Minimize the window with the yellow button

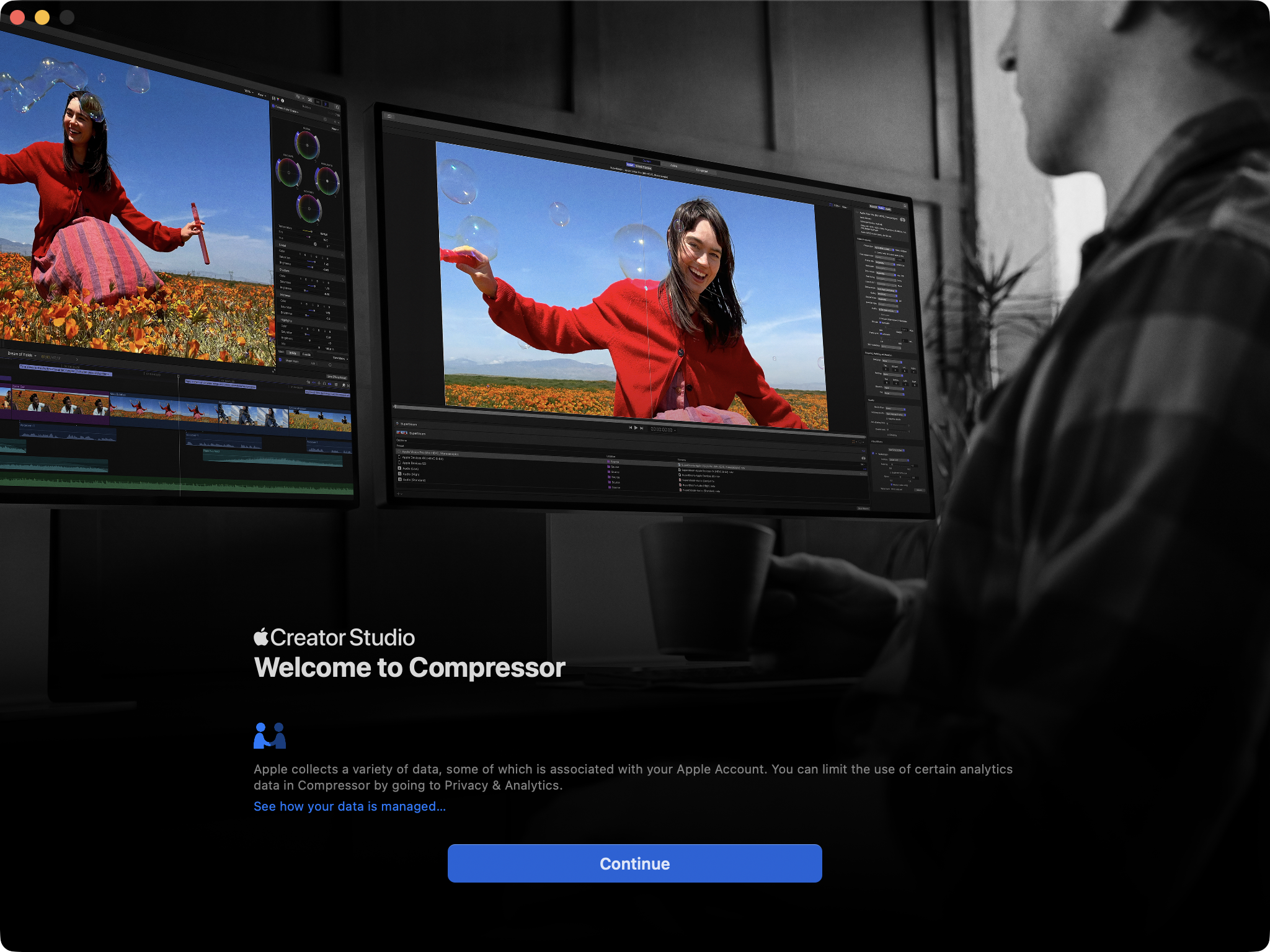(x=42, y=17)
